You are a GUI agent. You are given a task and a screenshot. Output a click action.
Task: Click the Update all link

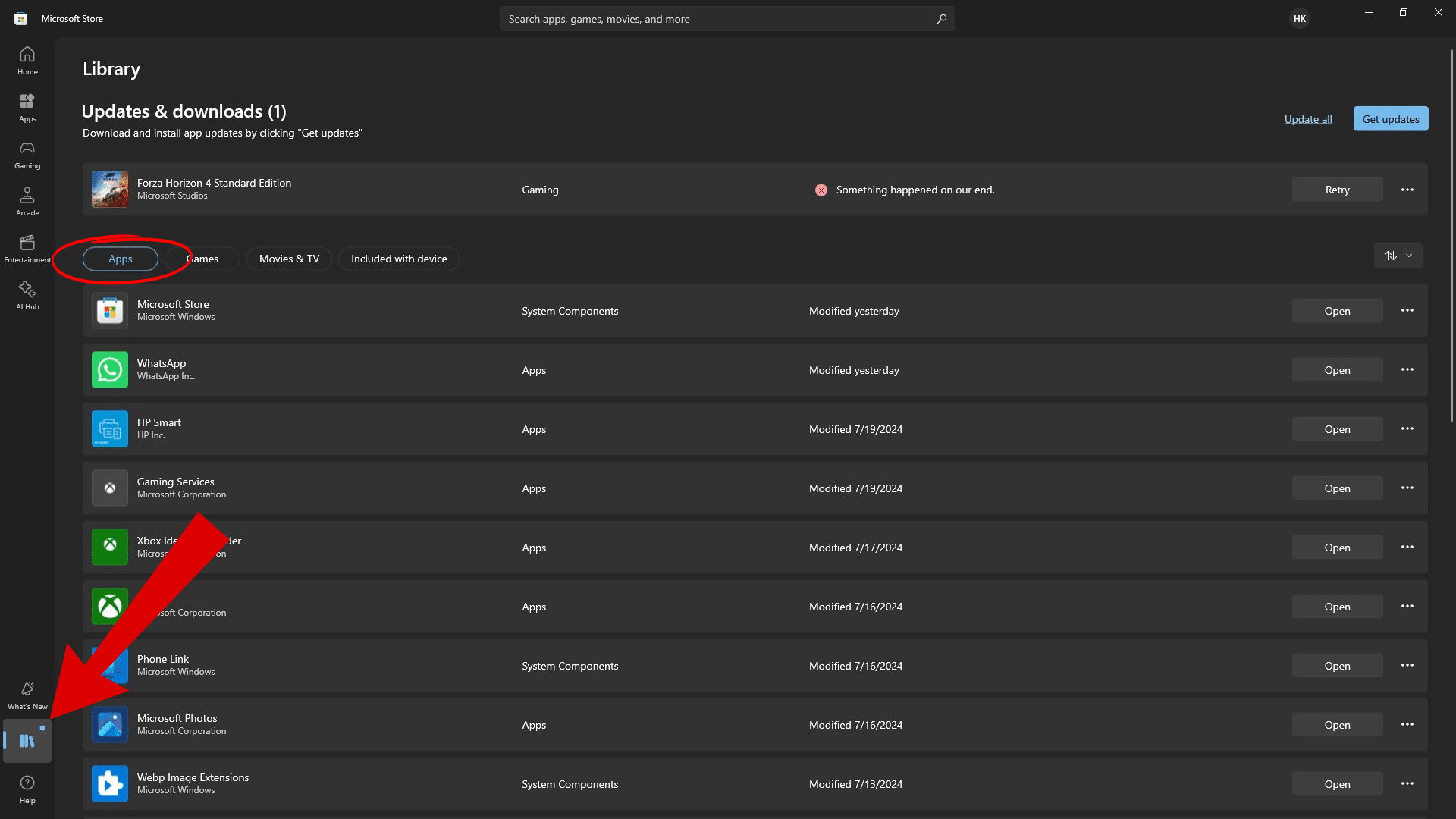[x=1307, y=119]
